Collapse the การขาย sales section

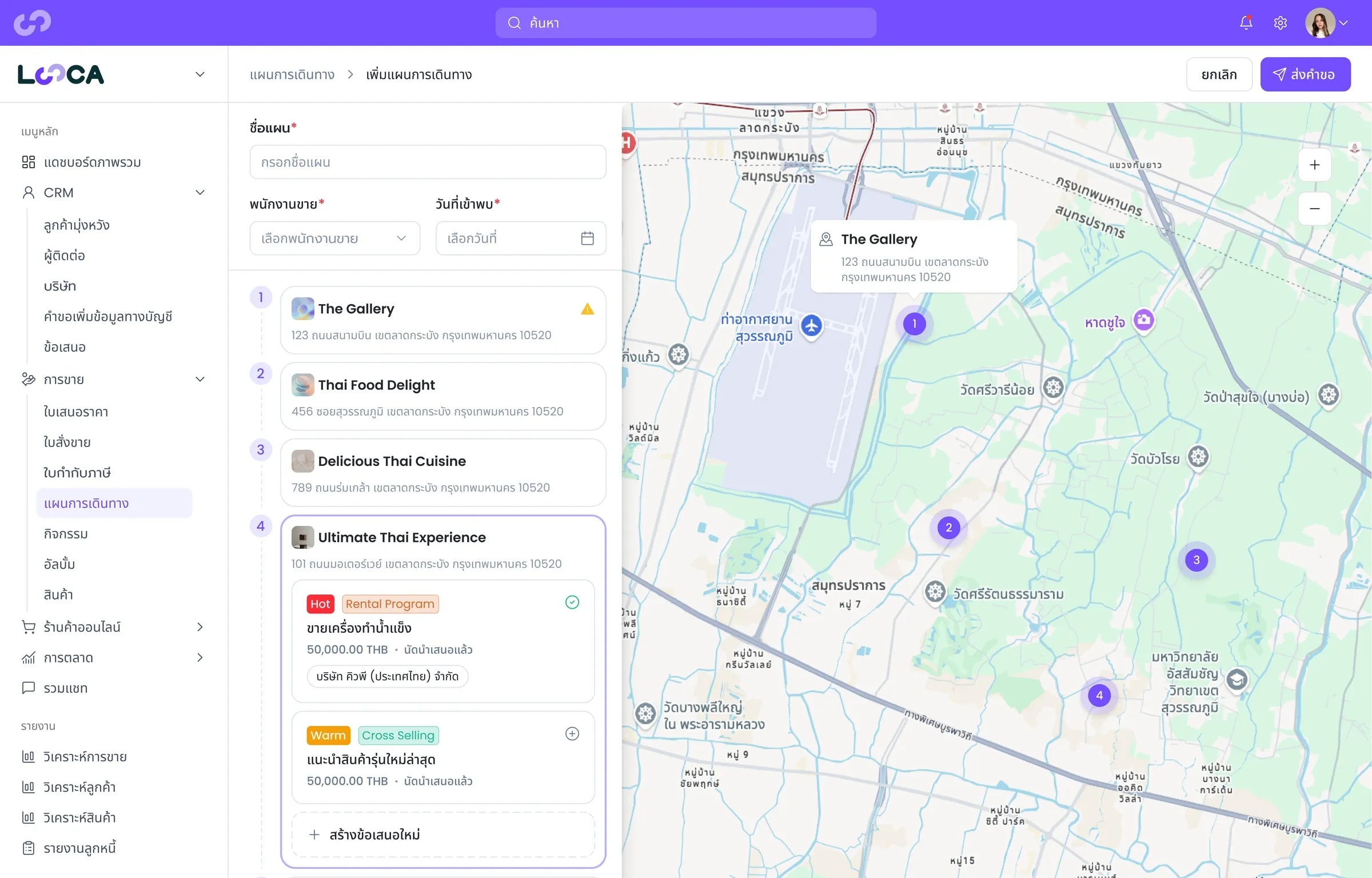pos(200,380)
